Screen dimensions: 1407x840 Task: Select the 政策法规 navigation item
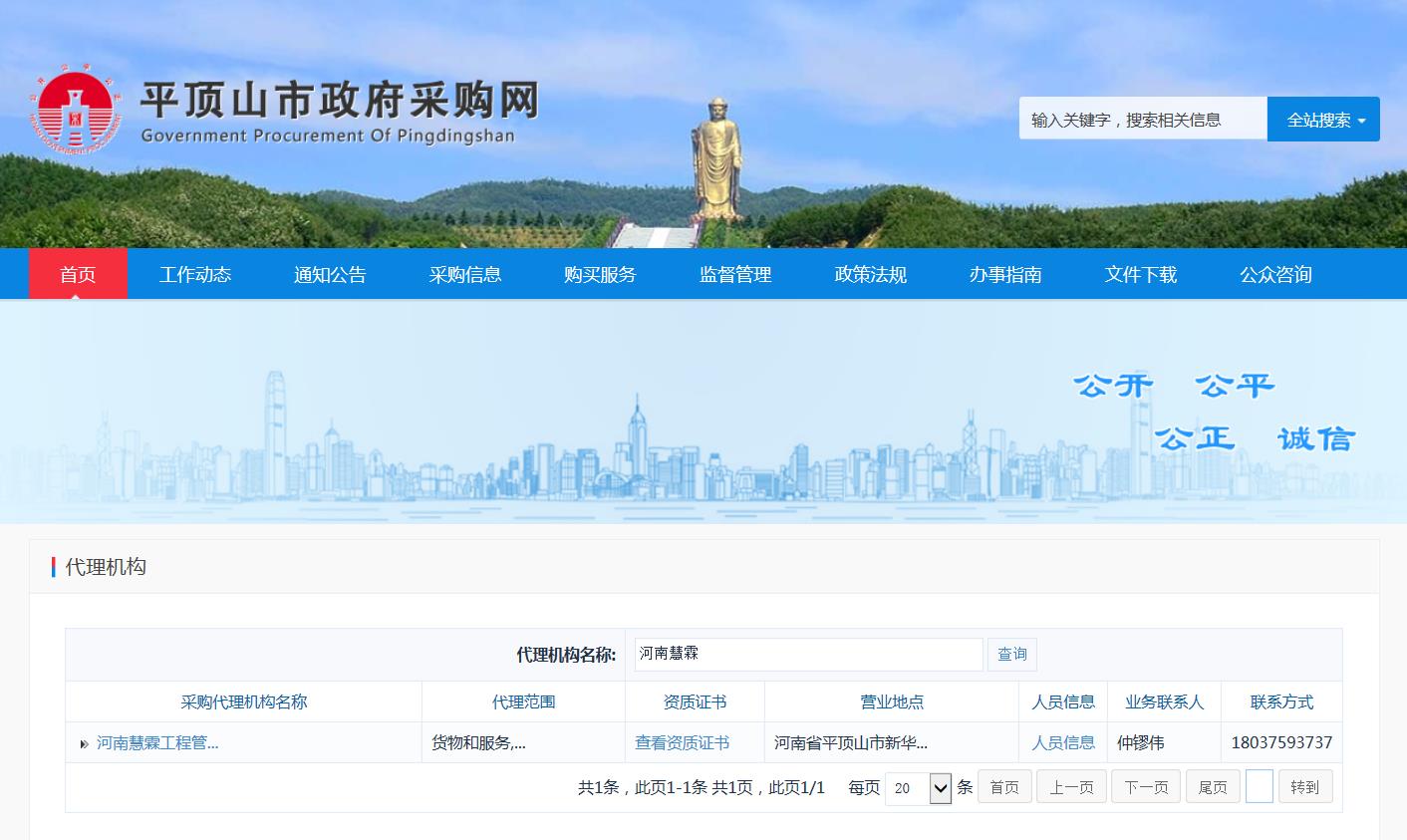pyautogui.click(x=870, y=275)
